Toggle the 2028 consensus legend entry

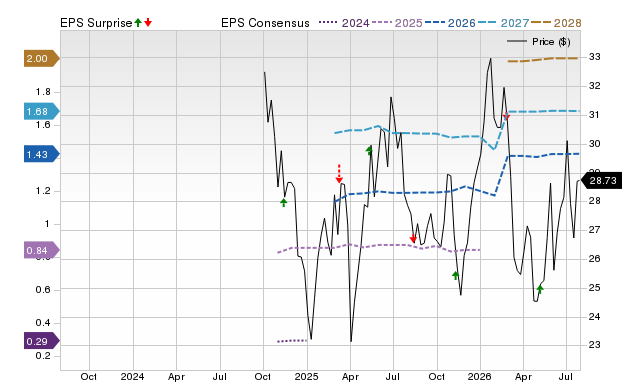point(556,23)
